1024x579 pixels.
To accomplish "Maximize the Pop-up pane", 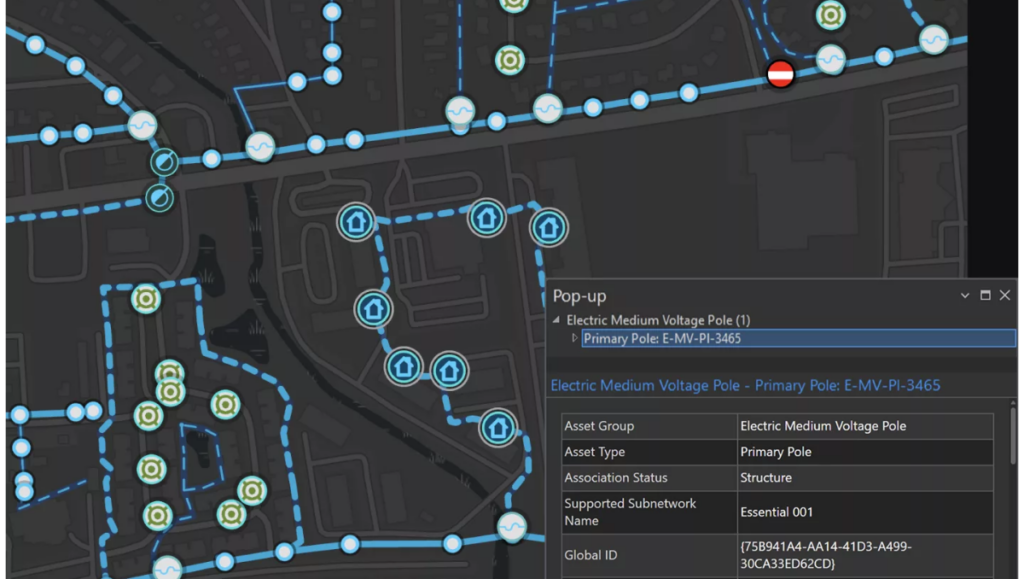I will [x=985, y=296].
